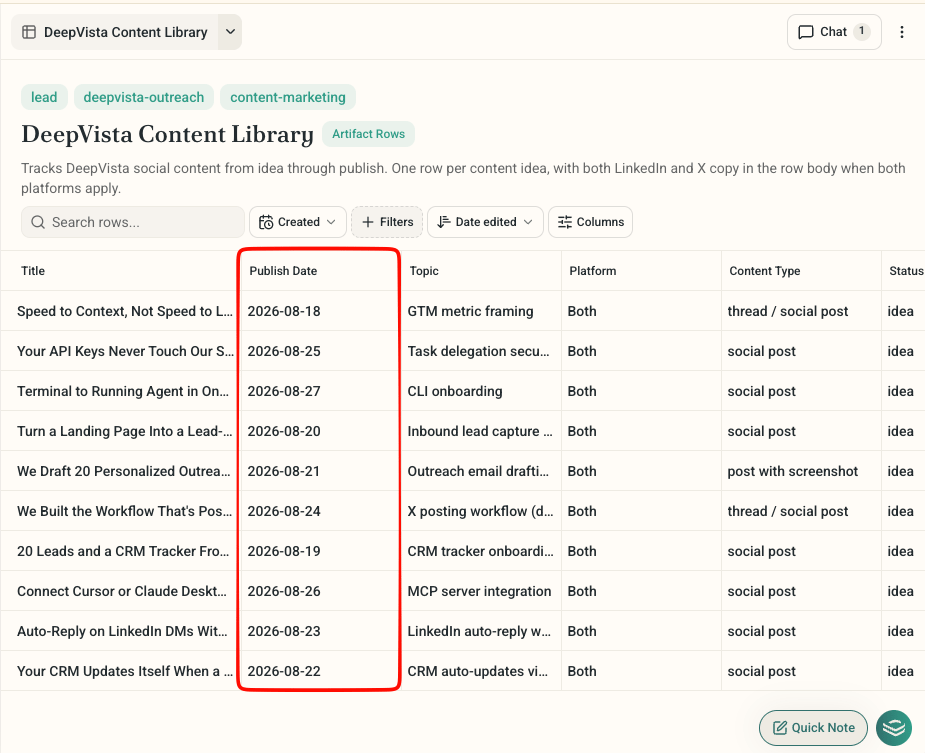This screenshot has height=753, width=925.
Task: Click the Content Type column header
Action: click(765, 271)
